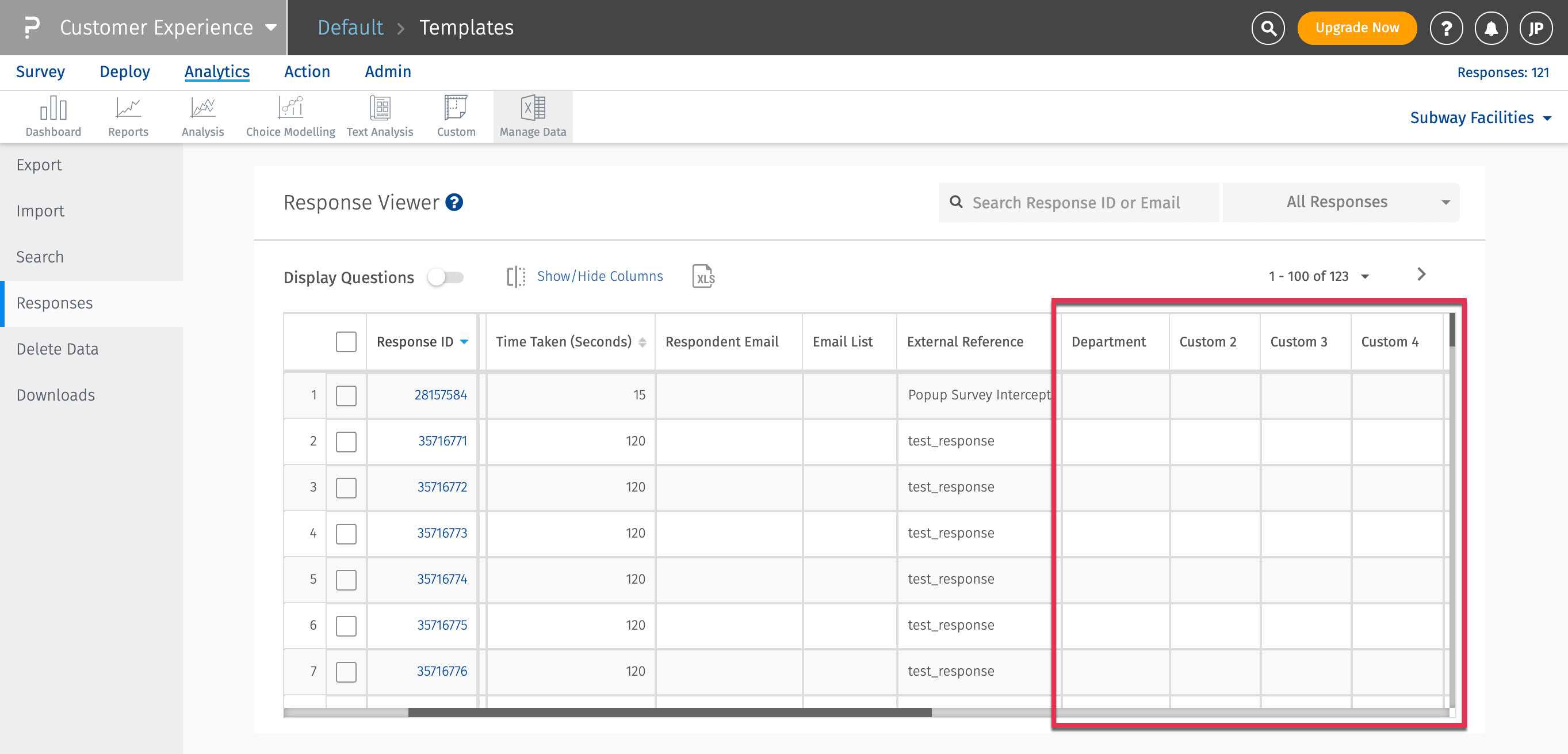Select Delete Data in the sidebar
The width and height of the screenshot is (1568, 754).
57,349
